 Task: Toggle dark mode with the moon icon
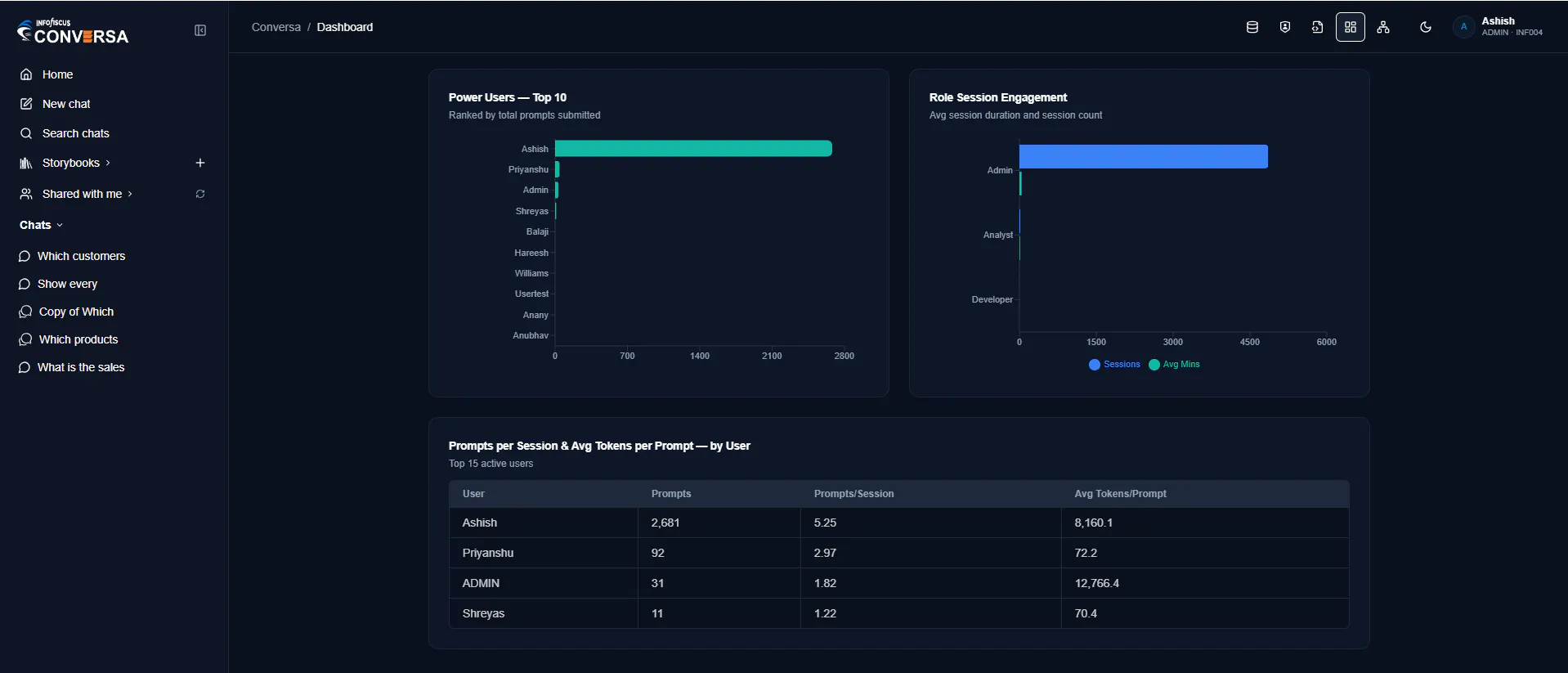pos(1426,27)
